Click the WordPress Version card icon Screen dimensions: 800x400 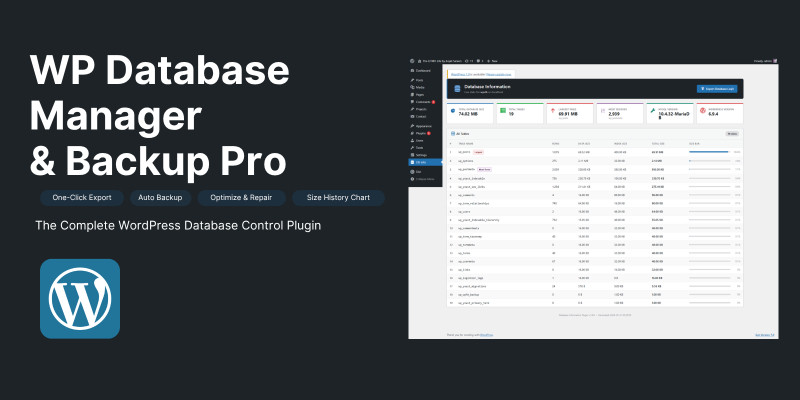703,110
